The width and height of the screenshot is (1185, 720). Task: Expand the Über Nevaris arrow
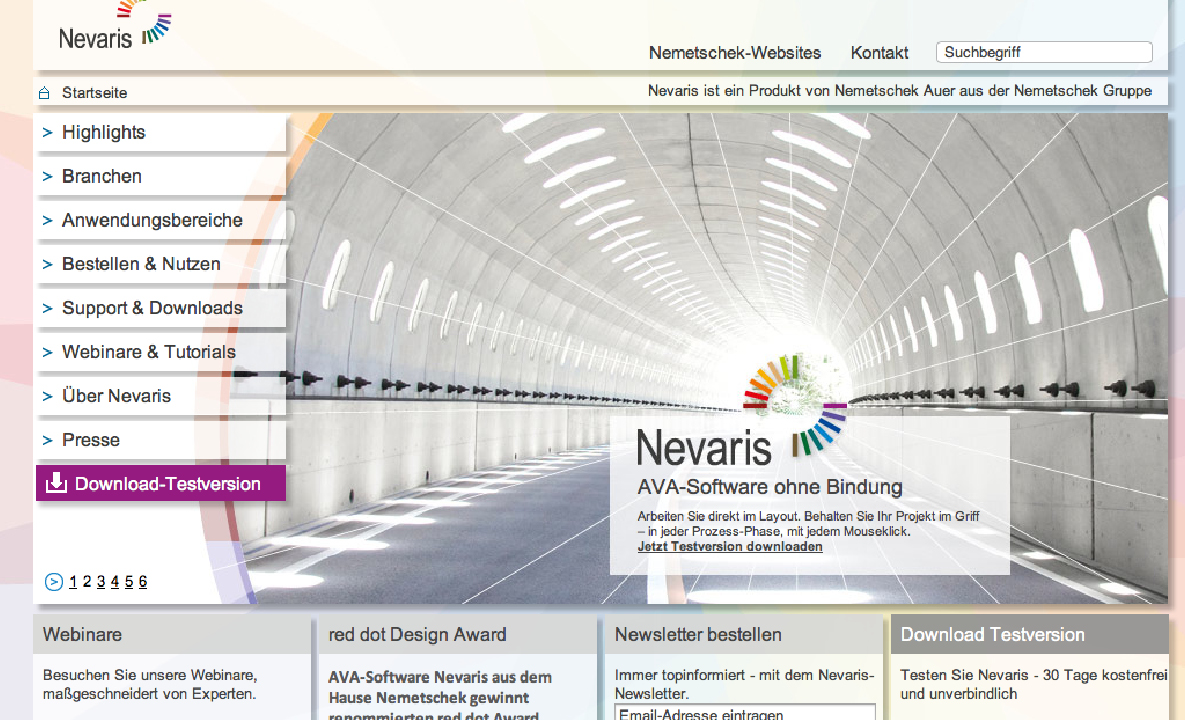pos(48,396)
